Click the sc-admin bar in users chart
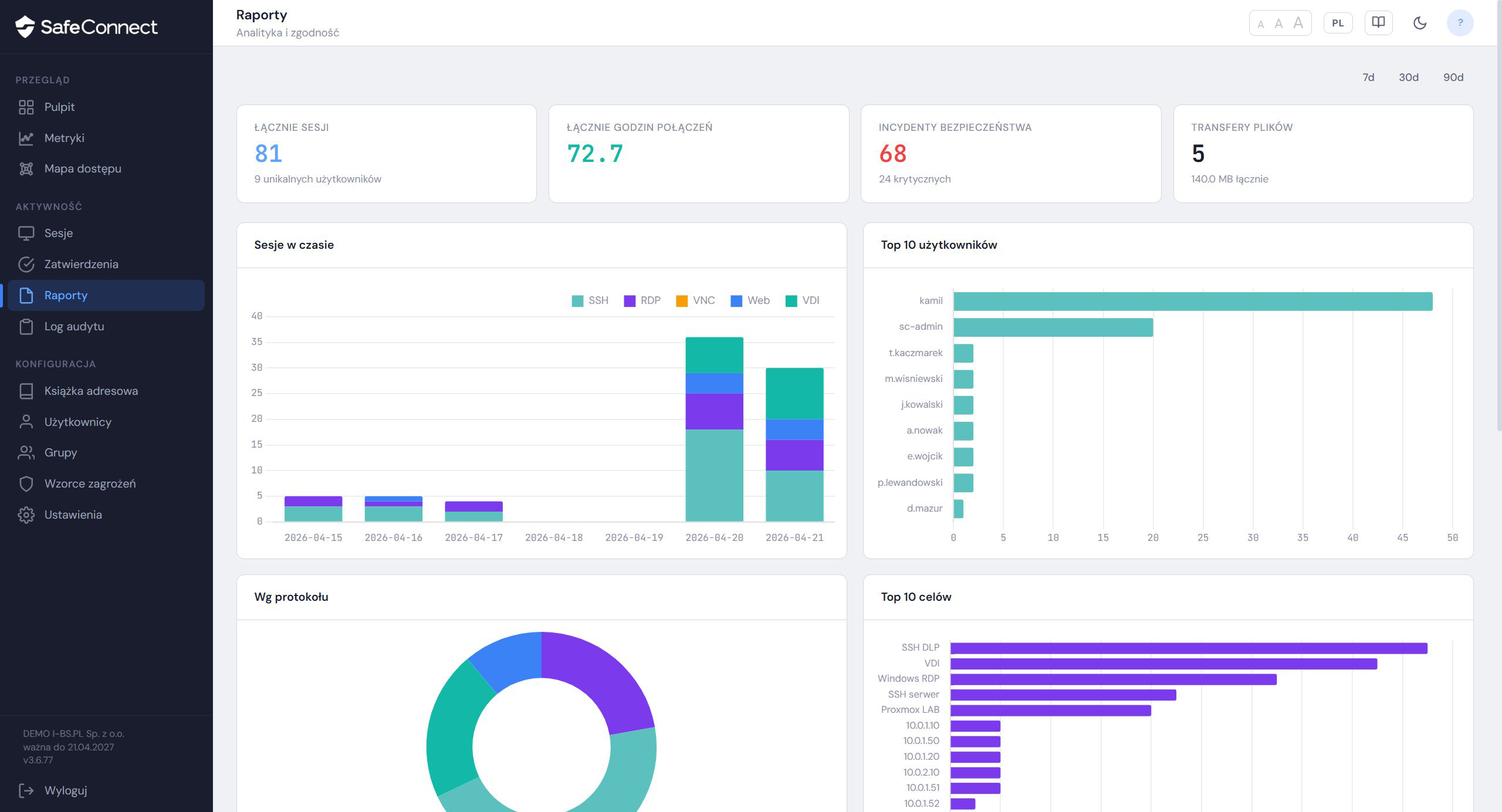 point(1053,327)
